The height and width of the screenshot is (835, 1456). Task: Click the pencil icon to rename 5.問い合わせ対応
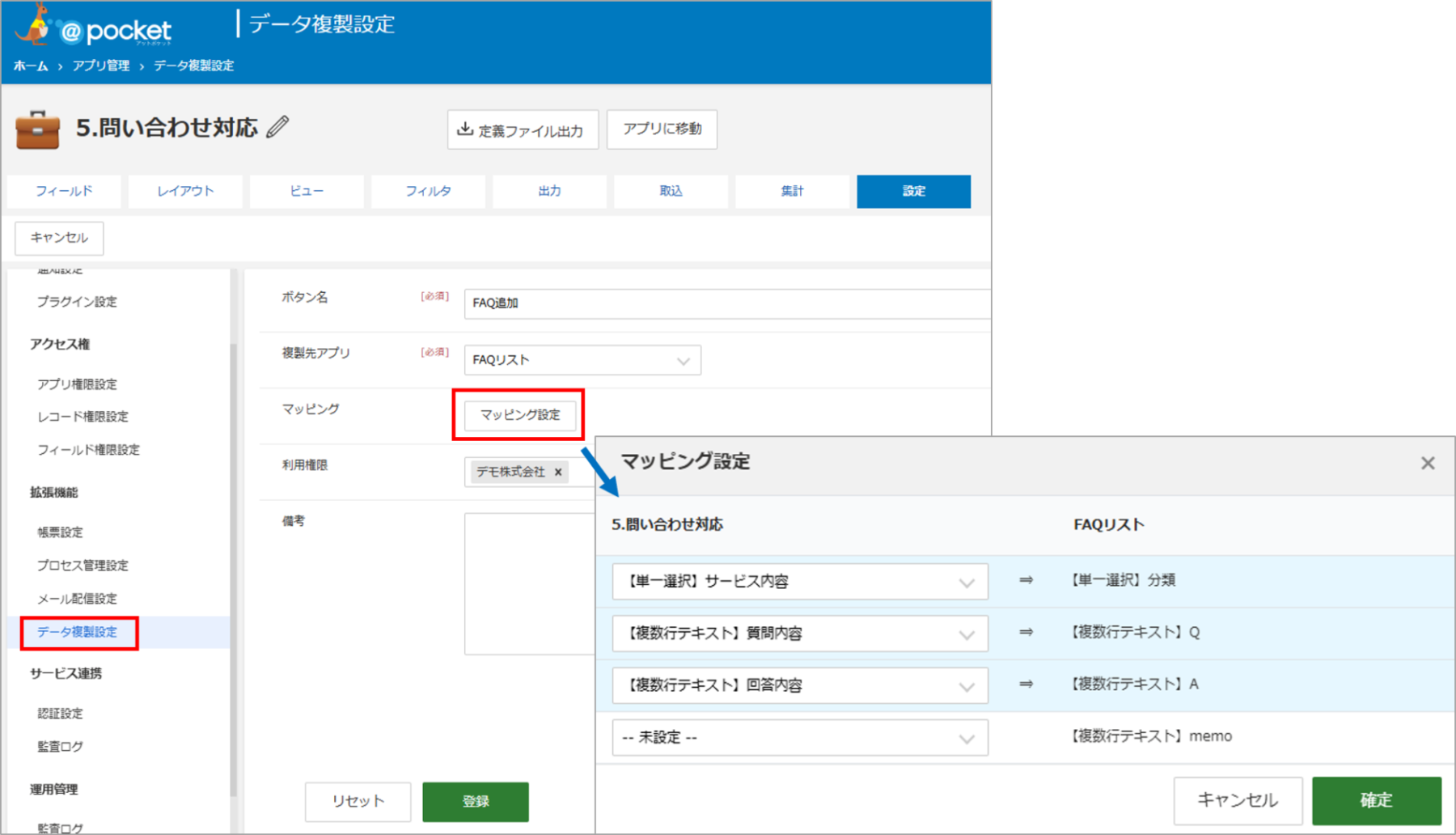pyautogui.click(x=279, y=128)
